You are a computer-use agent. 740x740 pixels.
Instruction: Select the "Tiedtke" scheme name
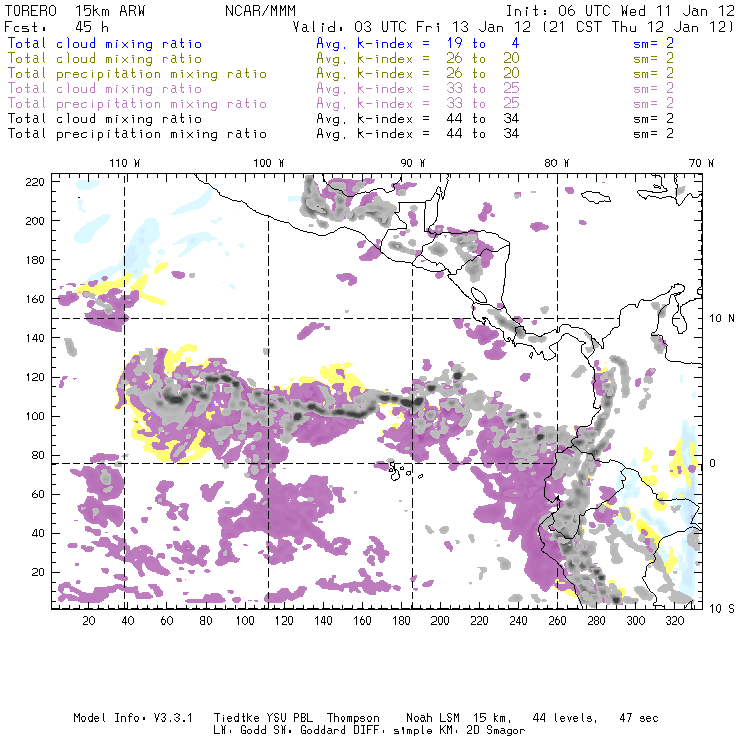(236, 718)
